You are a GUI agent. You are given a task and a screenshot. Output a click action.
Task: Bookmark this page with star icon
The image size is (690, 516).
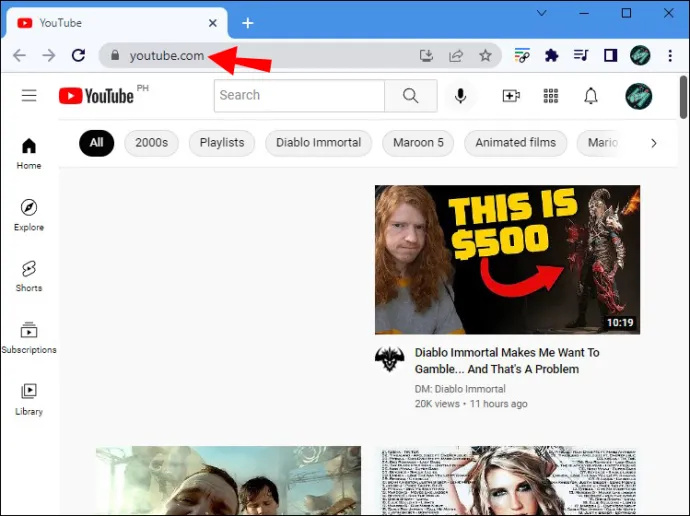coord(485,55)
